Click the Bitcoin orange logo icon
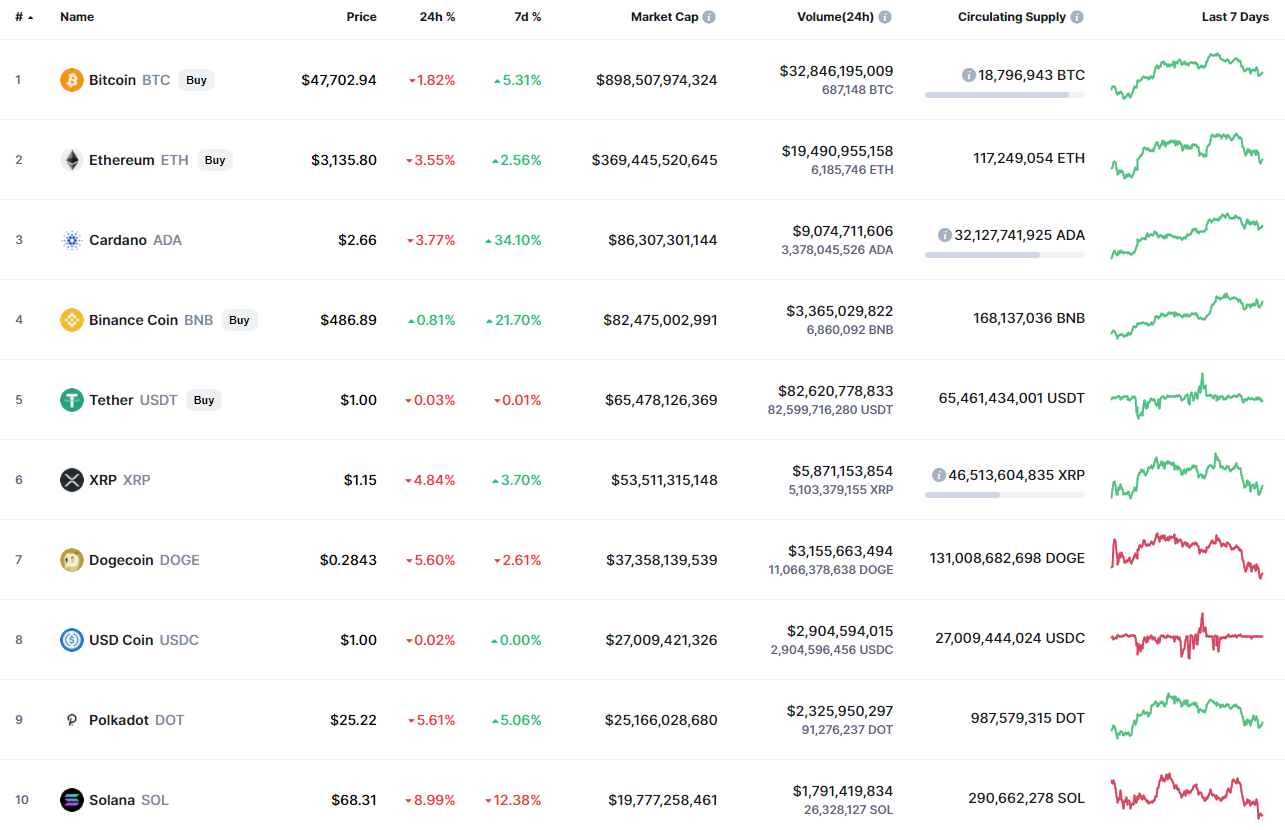 [72, 80]
